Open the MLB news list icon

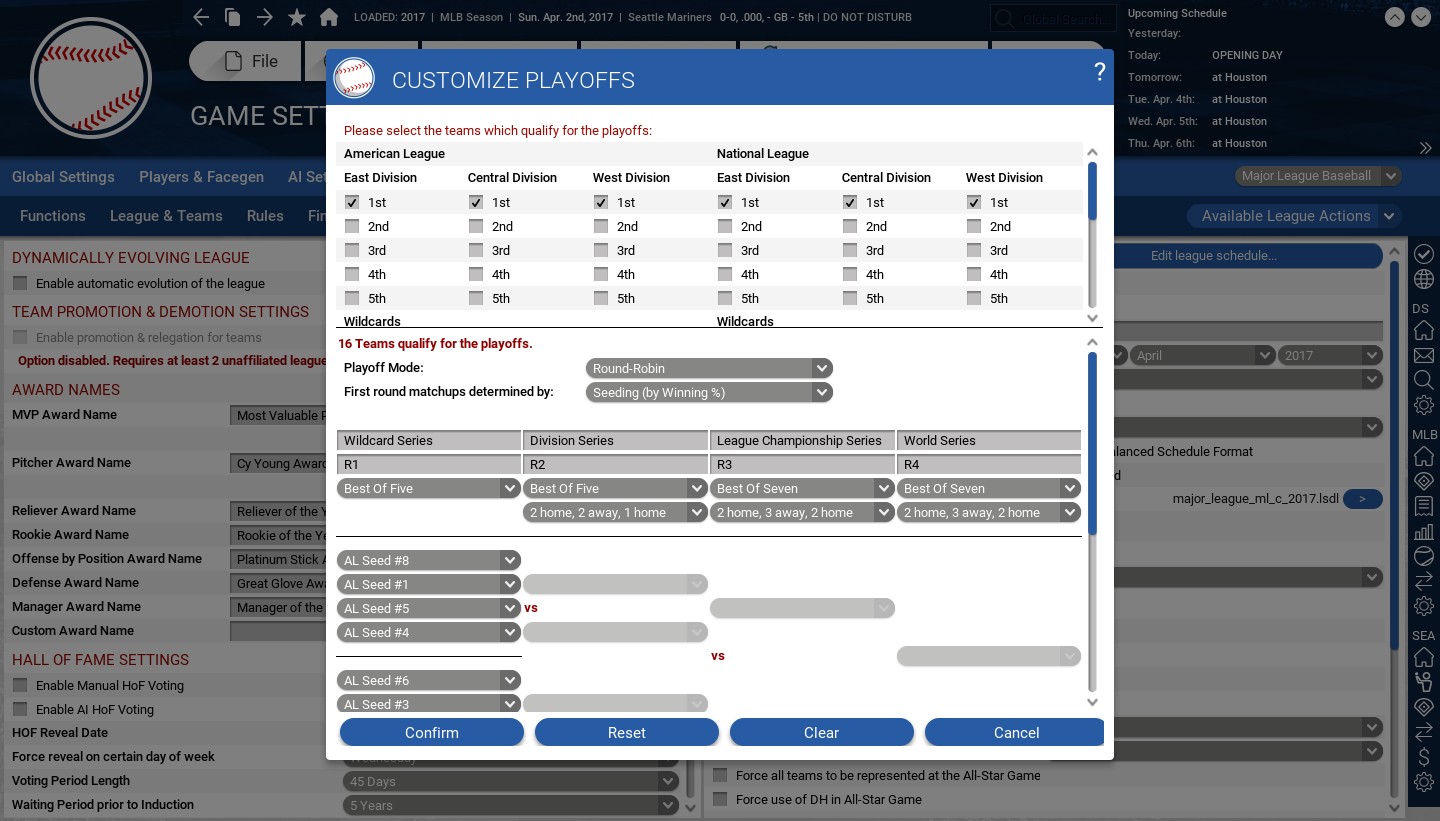pos(1424,506)
